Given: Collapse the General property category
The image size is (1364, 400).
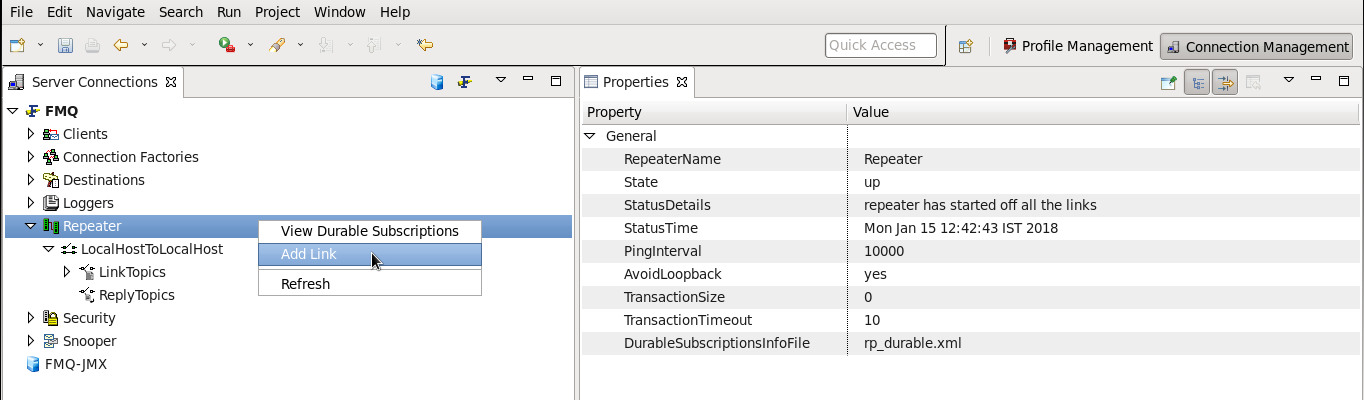Looking at the screenshot, I should [590, 136].
